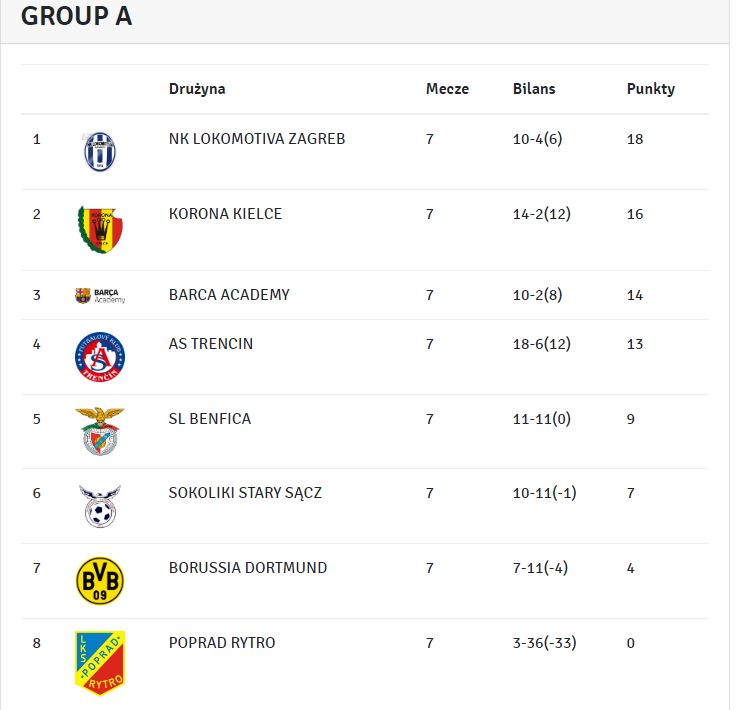738x710 pixels.
Task: Select the LKS Poprad Rytro badge
Action: click(100, 662)
